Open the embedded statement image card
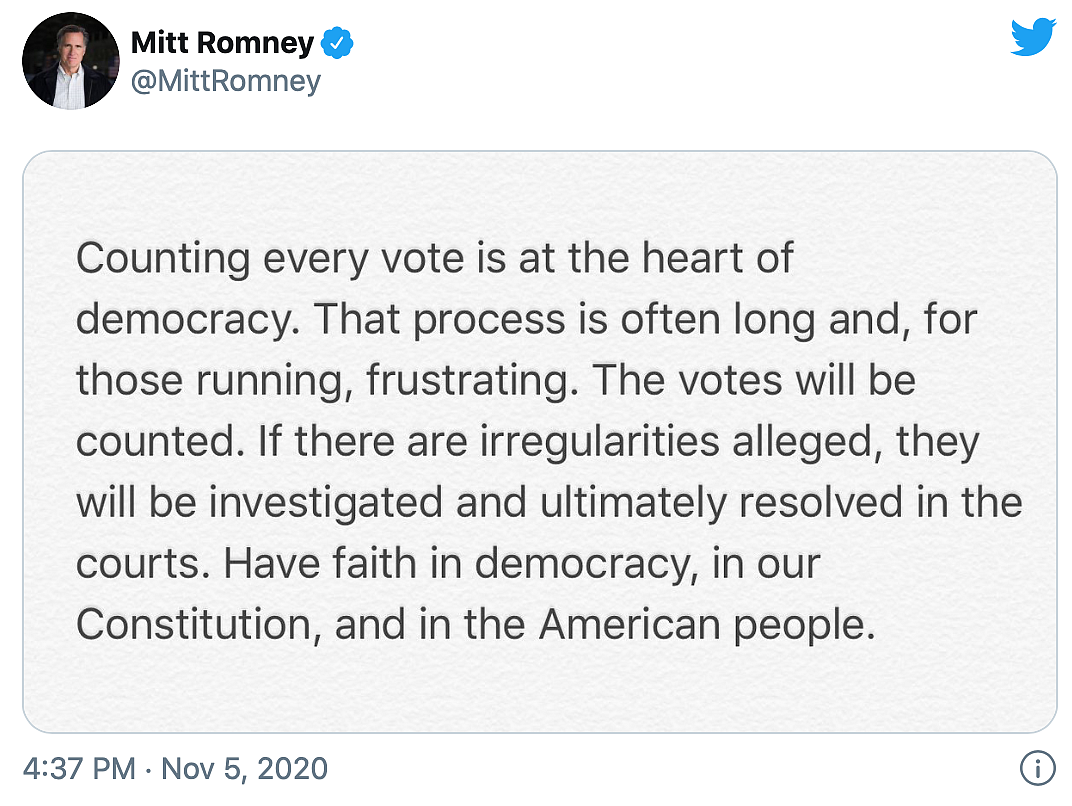Image resolution: width=1072 pixels, height=806 pixels. pyautogui.click(x=539, y=442)
